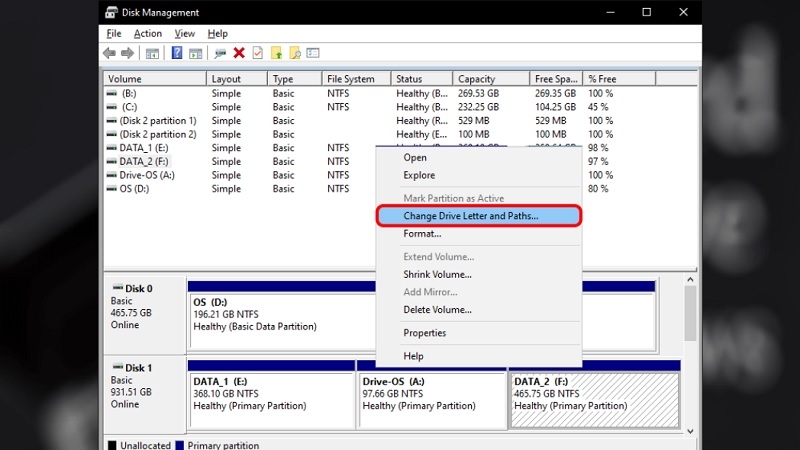Open the Action menu

147,34
